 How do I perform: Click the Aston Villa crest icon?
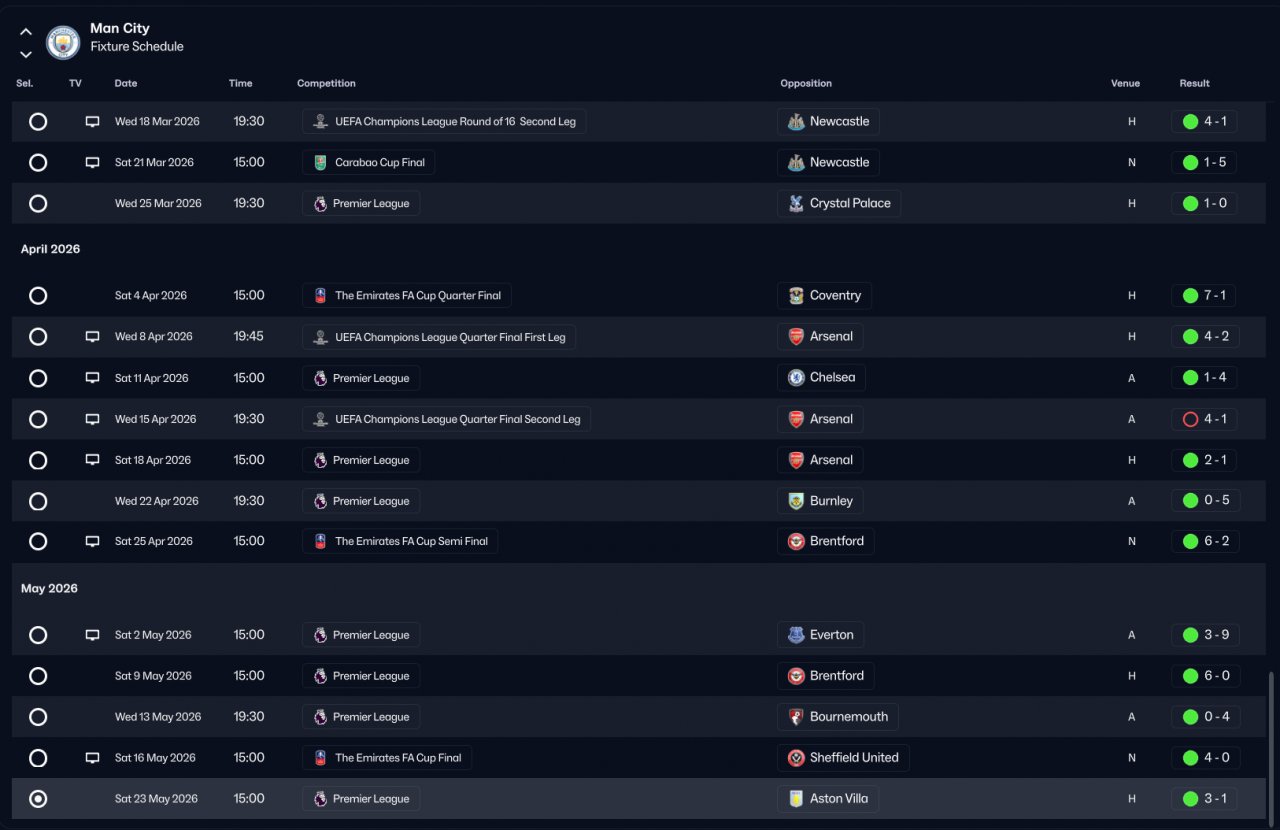pyautogui.click(x=796, y=799)
